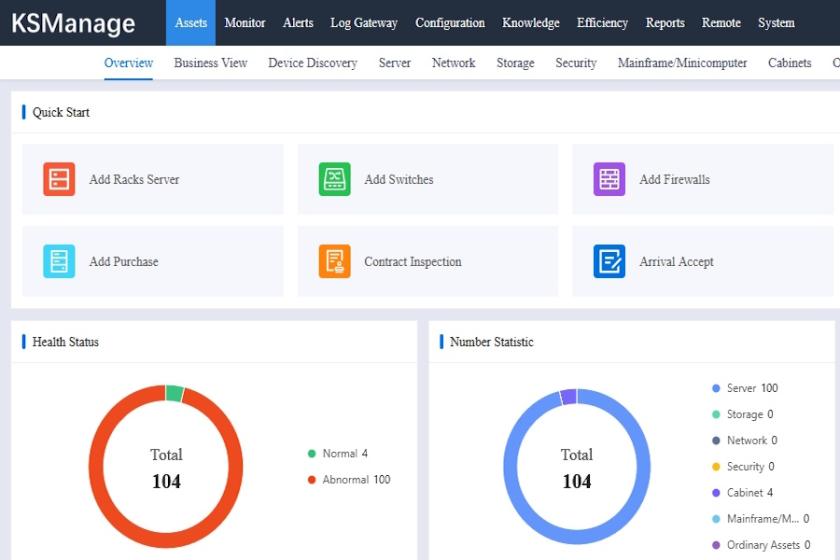Toggle the Mainframe/M... legend entry
This screenshot has width=840, height=560.
761,519
